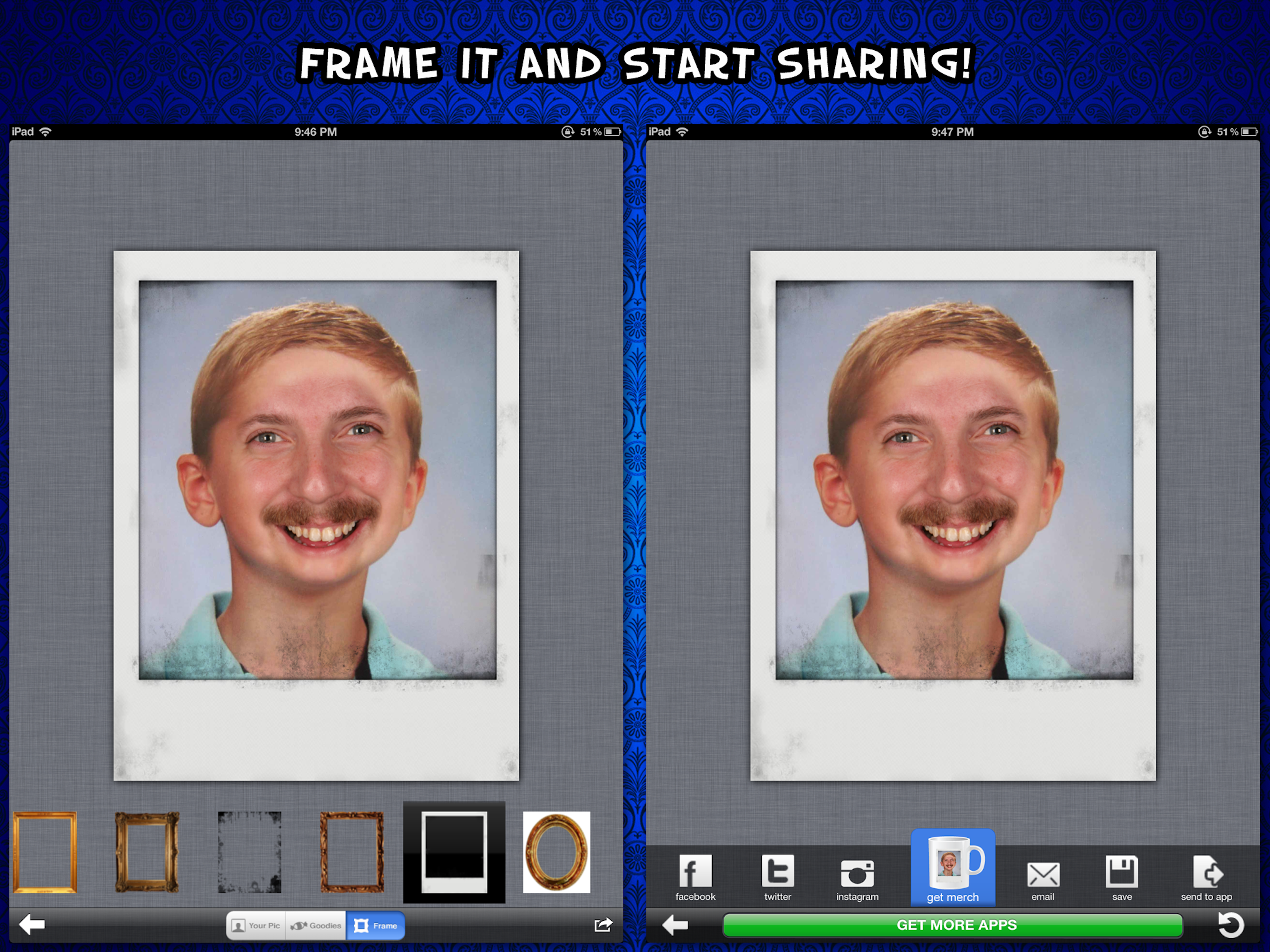Choose the reddish-brown wooden frame
The image size is (1270, 952).
[352, 852]
